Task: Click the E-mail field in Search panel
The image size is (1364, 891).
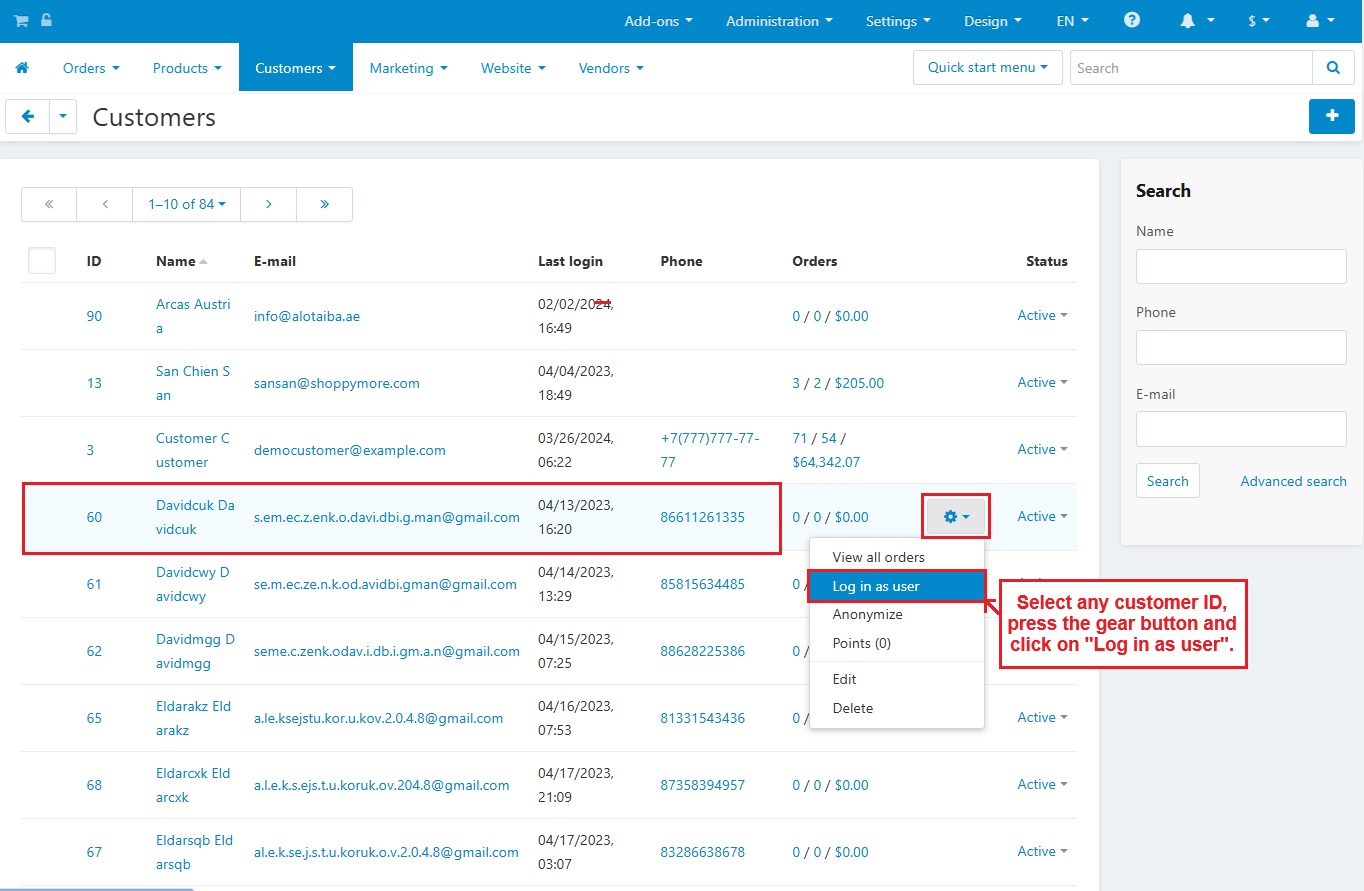Action: pyautogui.click(x=1240, y=429)
